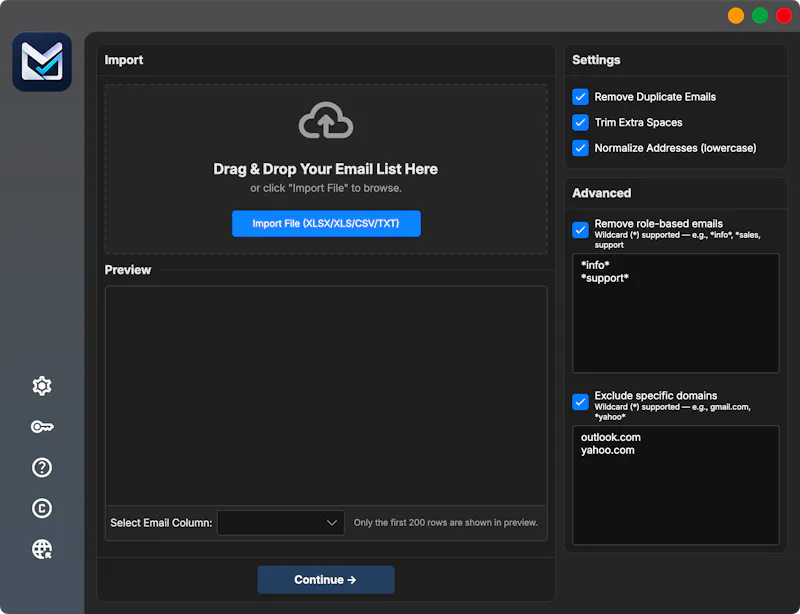The image size is (800, 614).
Task: Click the empty Preview table area
Action: [x=326, y=396]
